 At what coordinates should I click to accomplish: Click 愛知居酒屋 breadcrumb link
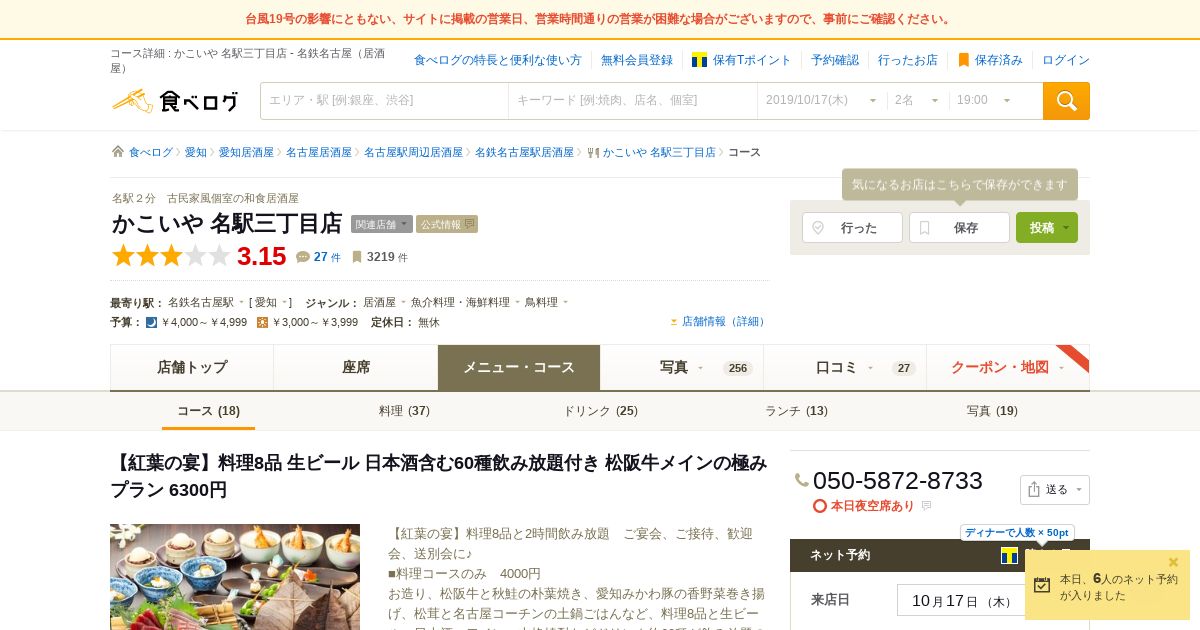[x=246, y=153]
